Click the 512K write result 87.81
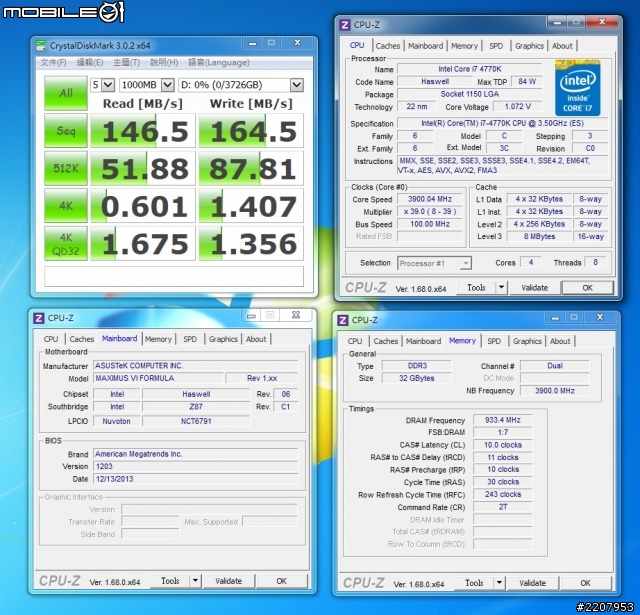Image resolution: width=640 pixels, height=615 pixels. coord(251,169)
